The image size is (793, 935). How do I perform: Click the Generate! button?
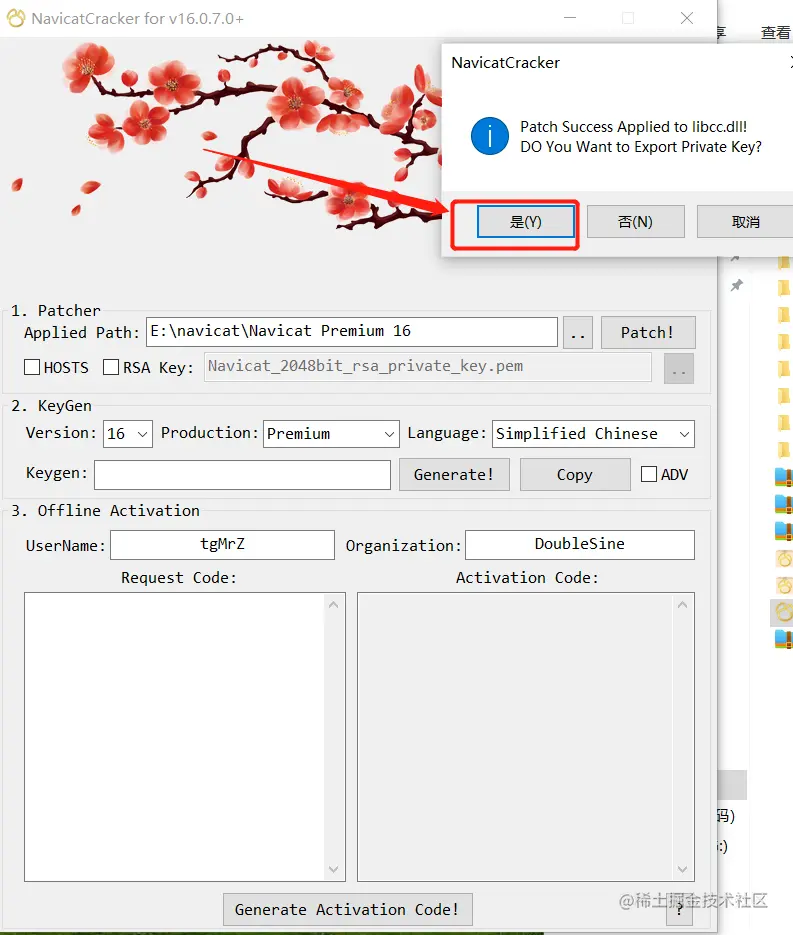pos(454,475)
